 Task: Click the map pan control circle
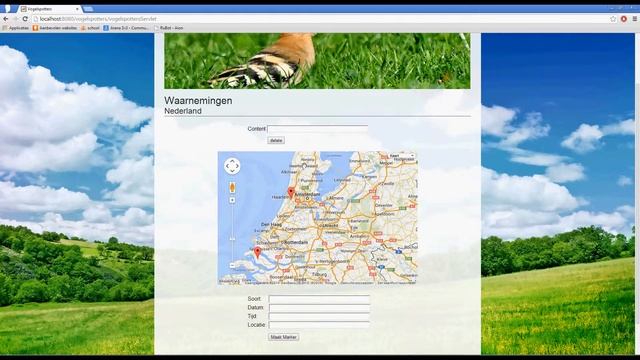point(232,166)
